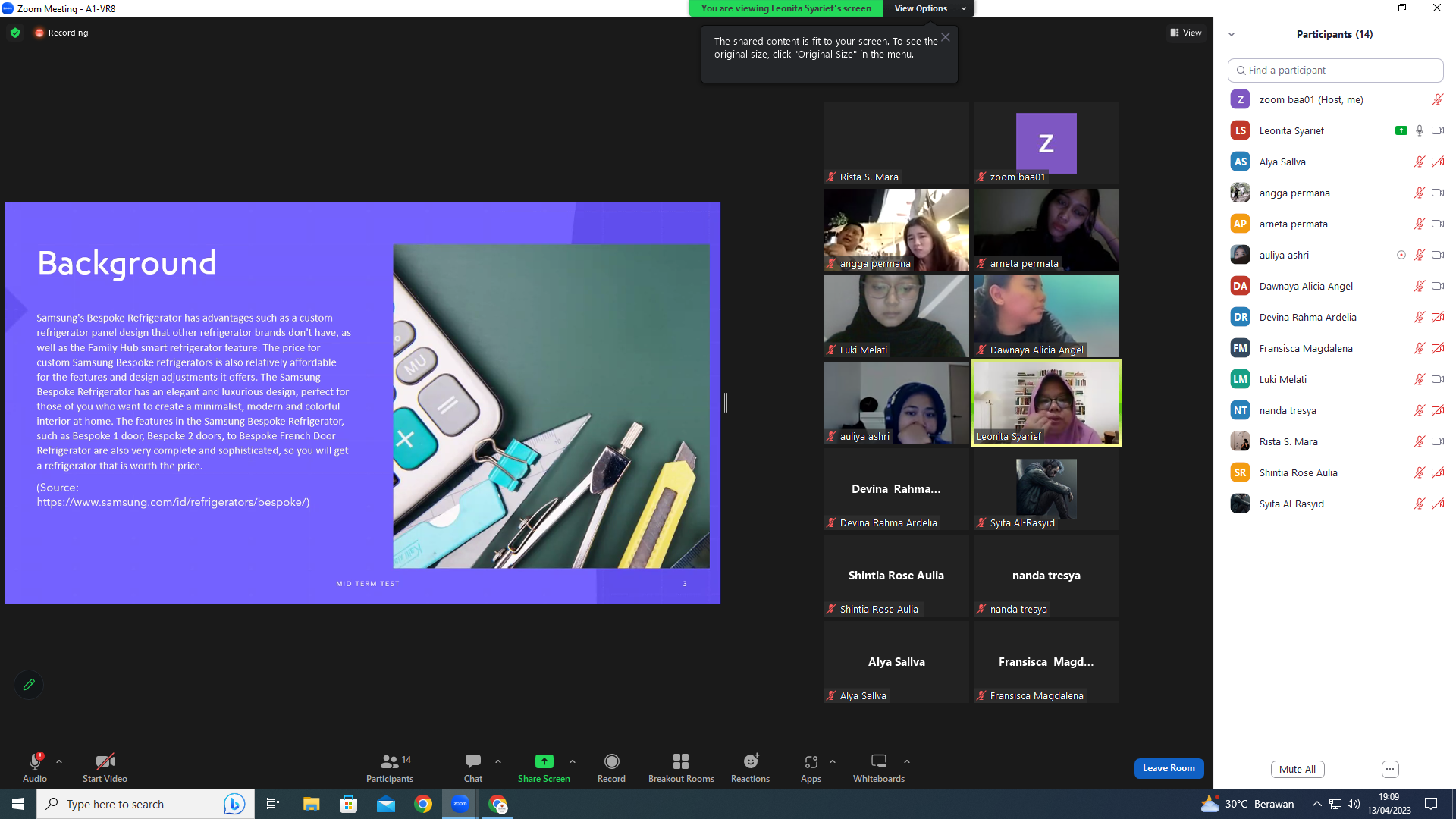1456x819 pixels.
Task: Click Dawnaya Alicia Angel's muted mic icon in list
Action: click(x=1419, y=286)
